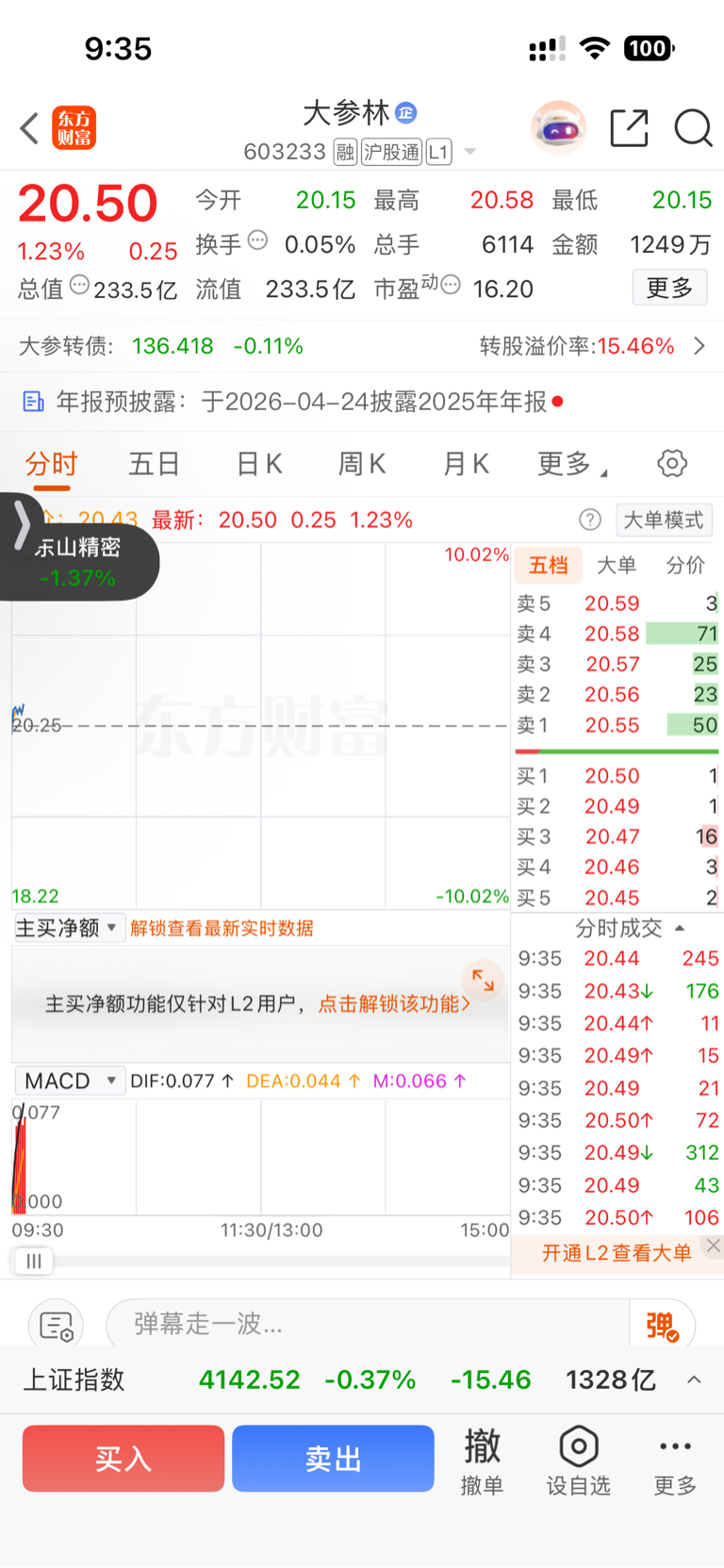
Task: Tap the intraday price chart area
Action: tap(260, 726)
